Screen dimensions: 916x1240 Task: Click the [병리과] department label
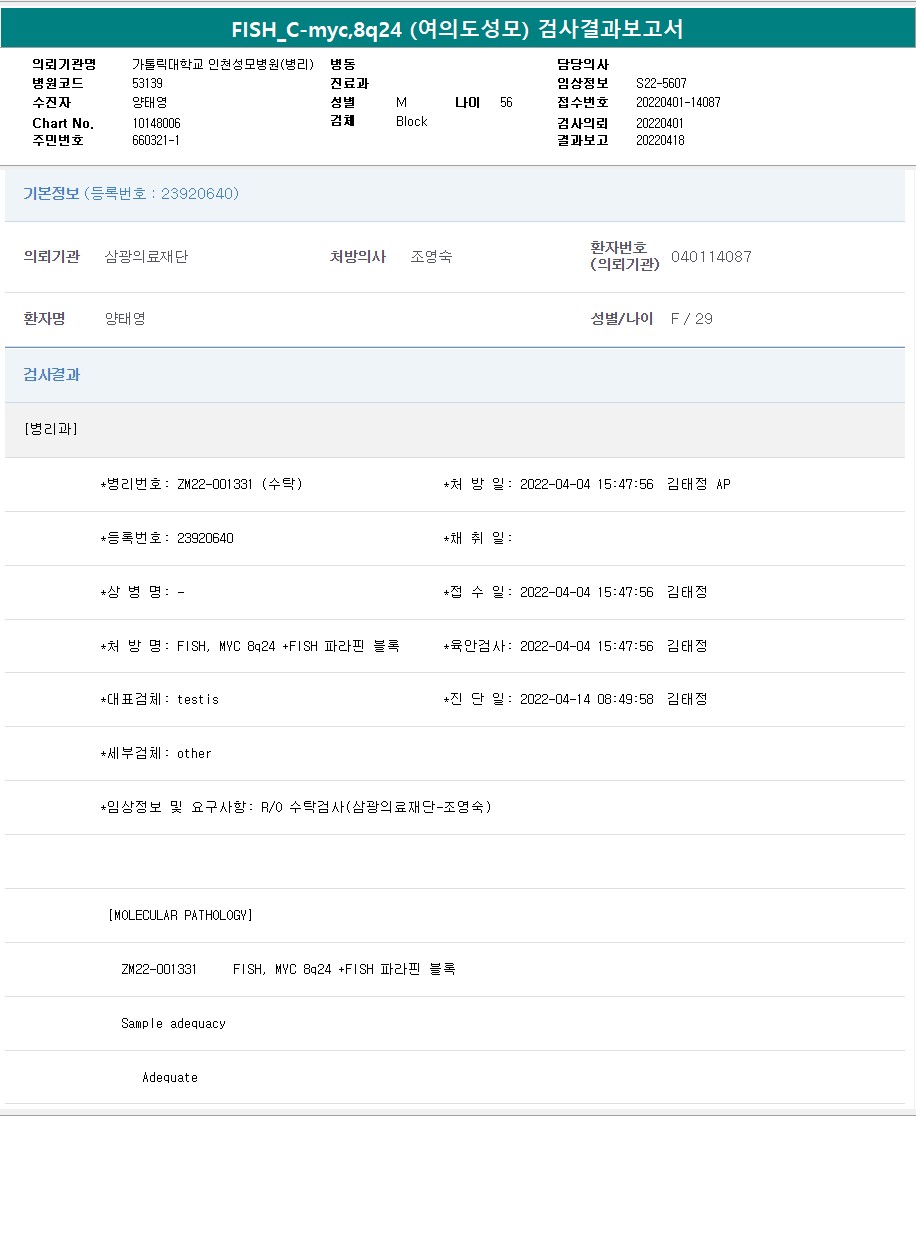point(50,429)
